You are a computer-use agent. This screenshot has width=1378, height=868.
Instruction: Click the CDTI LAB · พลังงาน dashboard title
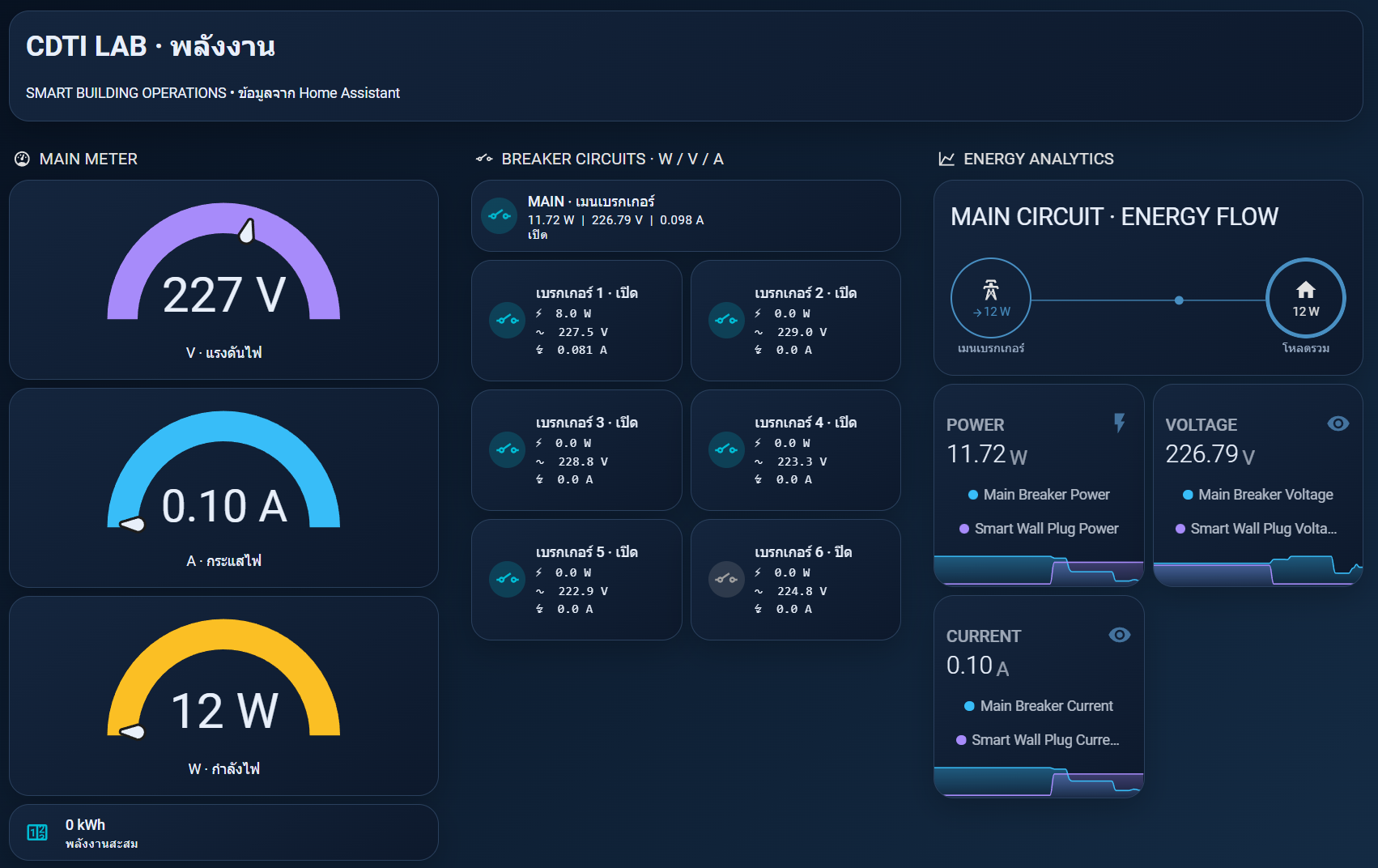click(x=151, y=46)
